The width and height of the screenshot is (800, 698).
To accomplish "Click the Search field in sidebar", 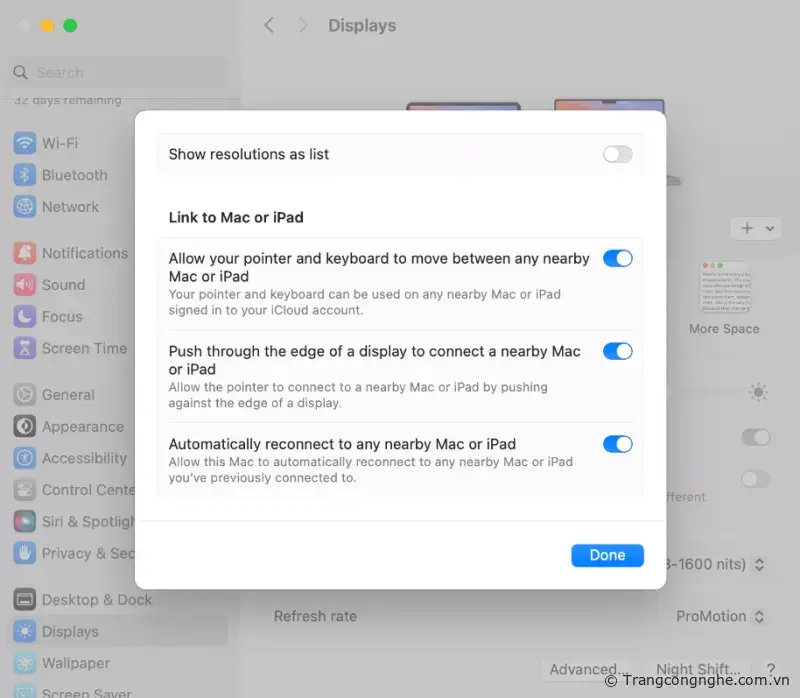I will pos(118,72).
